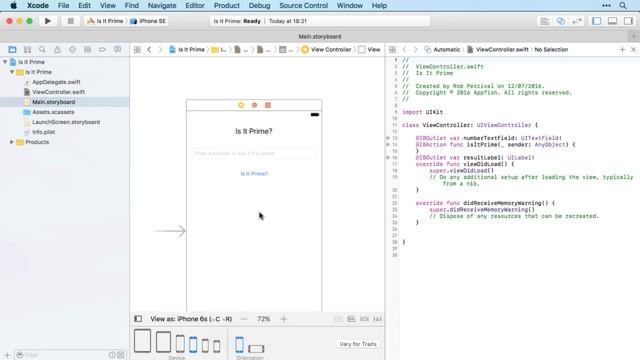Open the Navigate menu
The width and height of the screenshot is (640, 360).
pos(162,6)
